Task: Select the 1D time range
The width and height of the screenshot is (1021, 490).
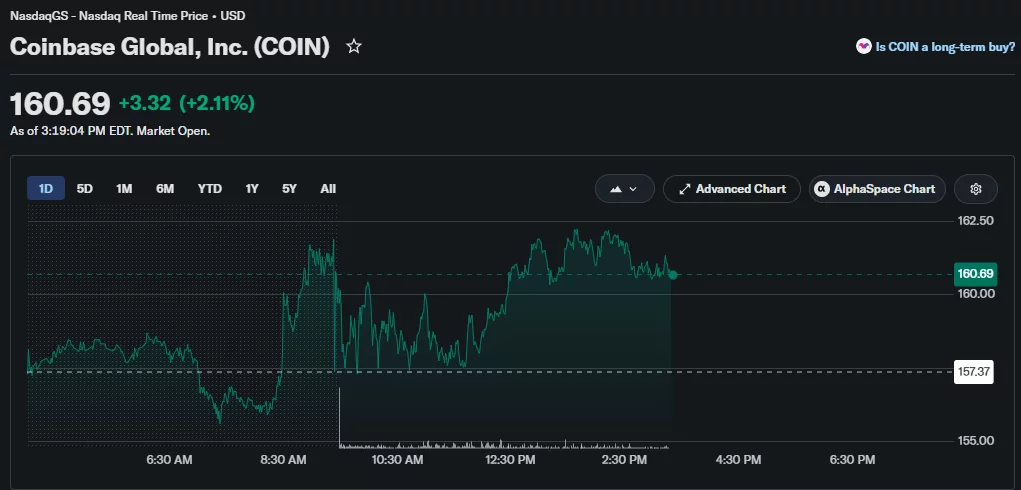Action: 46,189
